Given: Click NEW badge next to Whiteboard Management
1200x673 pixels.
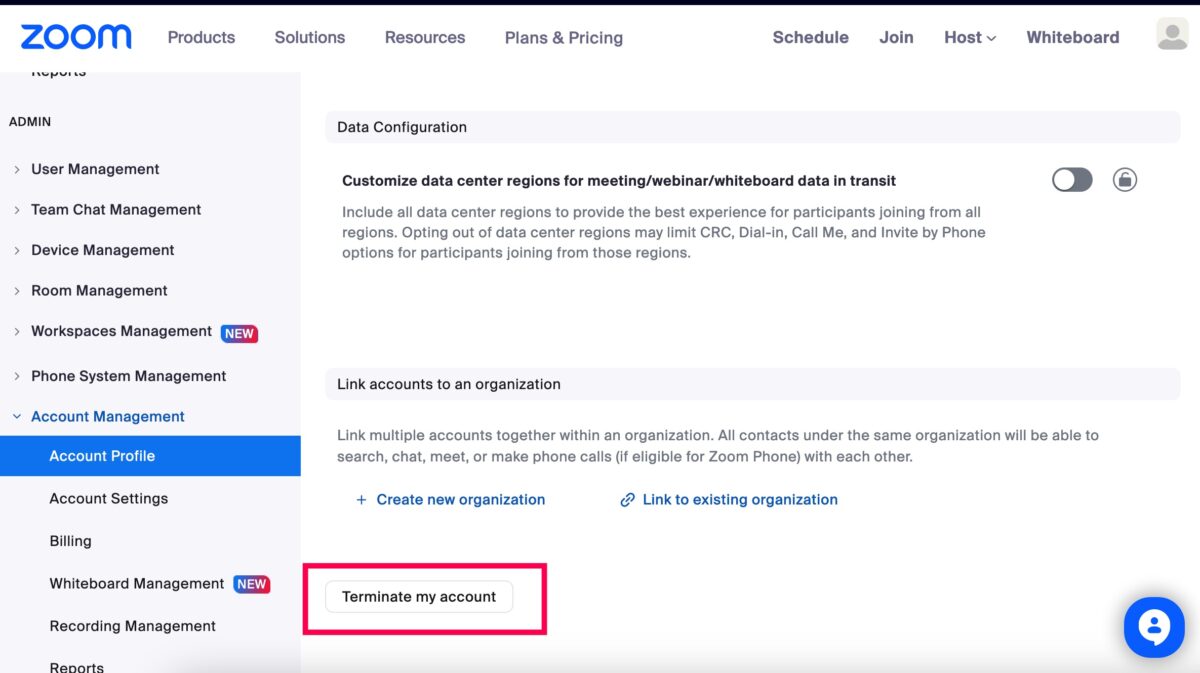Looking at the screenshot, I should (x=251, y=584).
